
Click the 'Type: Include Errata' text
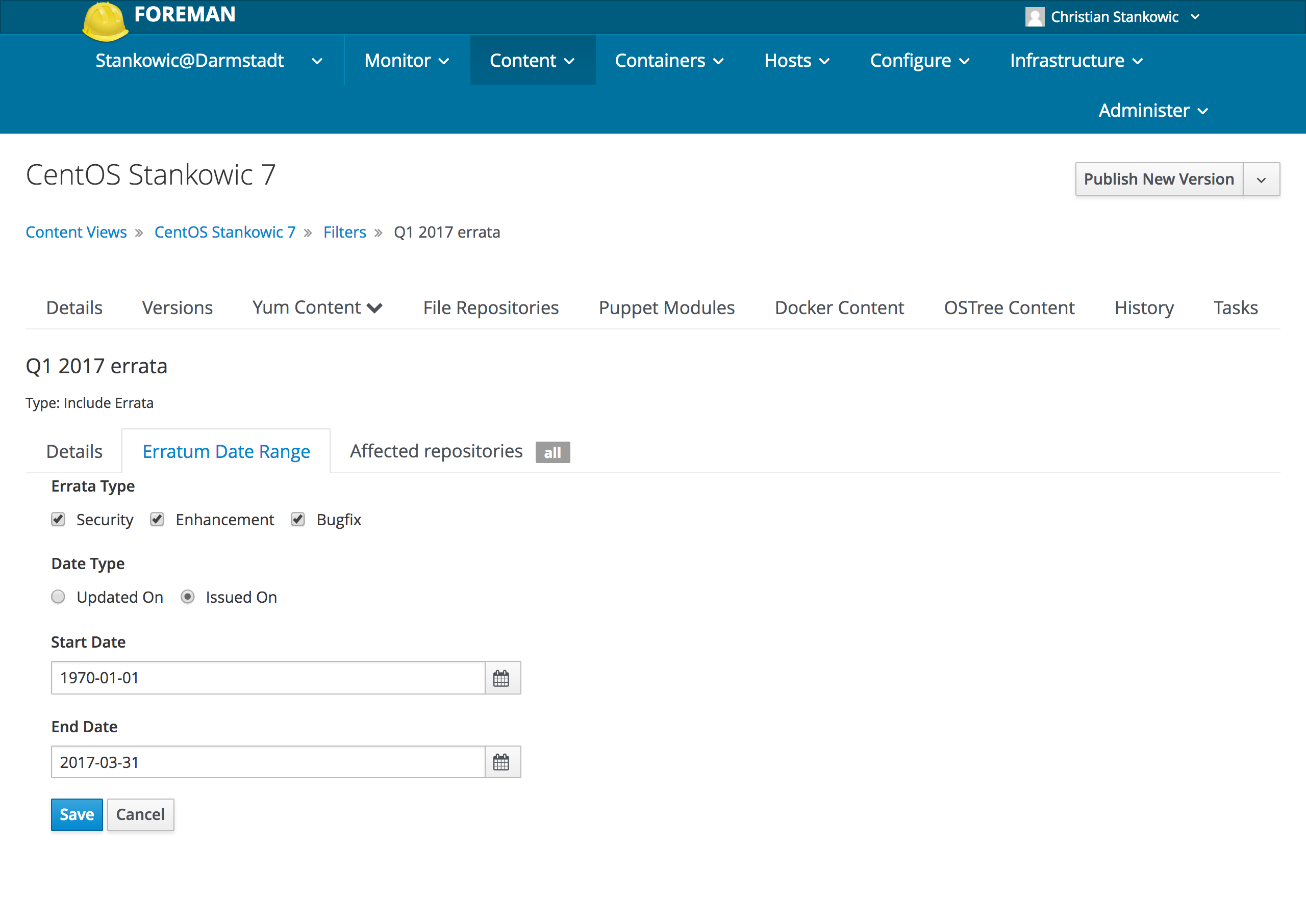tap(89, 403)
